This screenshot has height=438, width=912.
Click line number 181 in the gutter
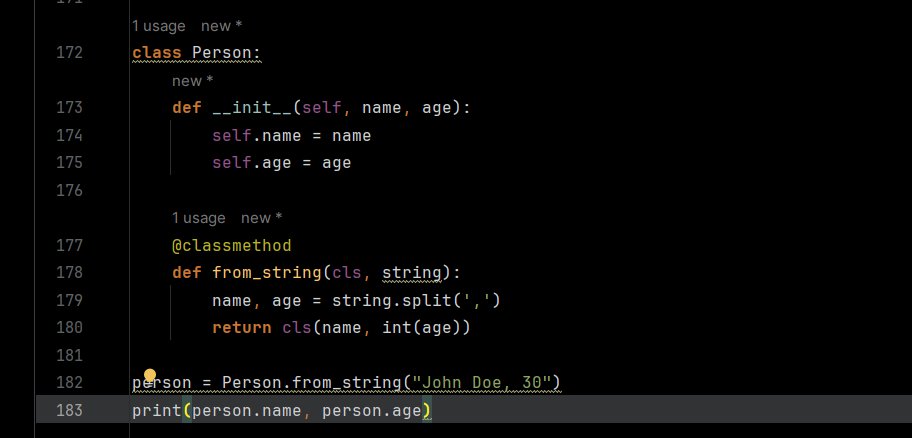pos(69,355)
